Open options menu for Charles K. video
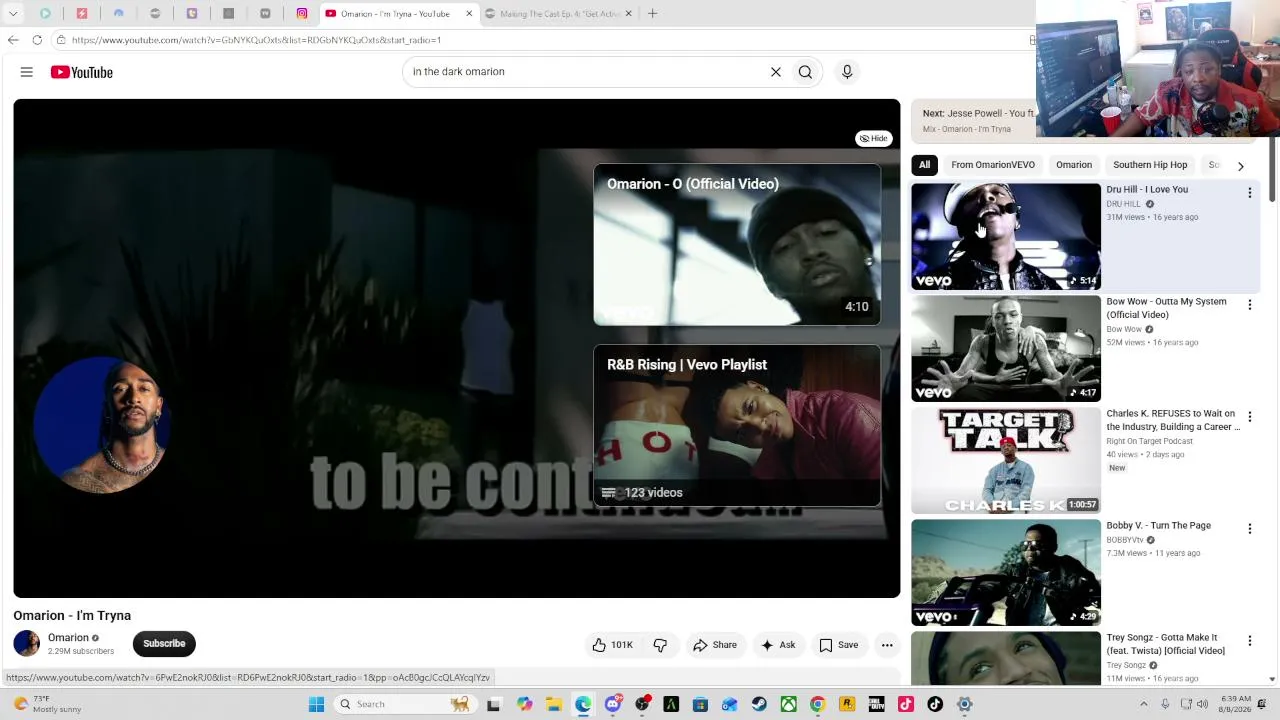This screenshot has height=720, width=1280. pyautogui.click(x=1249, y=417)
